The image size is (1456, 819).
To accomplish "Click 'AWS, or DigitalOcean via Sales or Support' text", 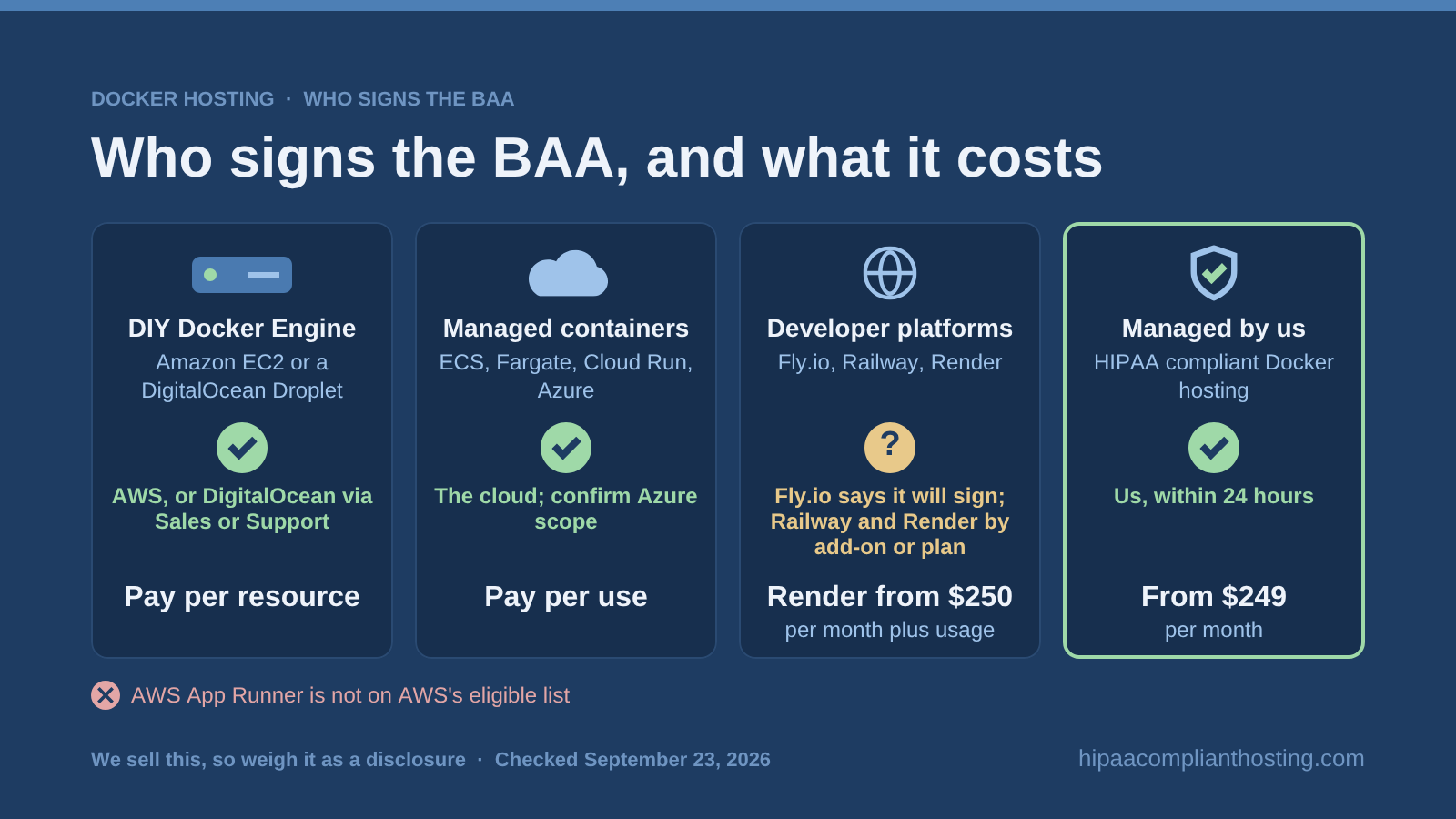I will coord(242,509).
